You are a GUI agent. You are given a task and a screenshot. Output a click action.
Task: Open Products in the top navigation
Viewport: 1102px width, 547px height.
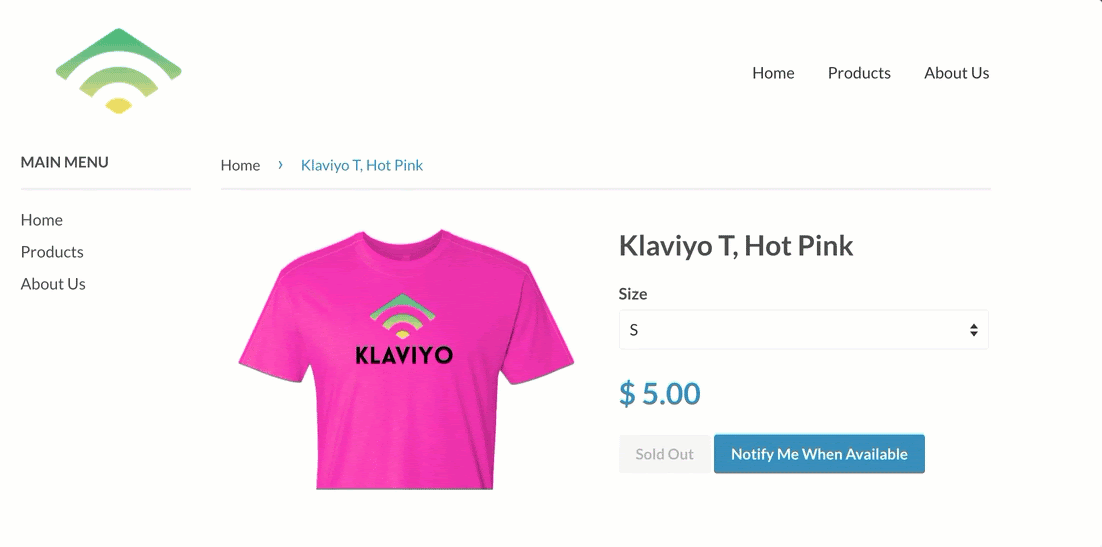(859, 73)
